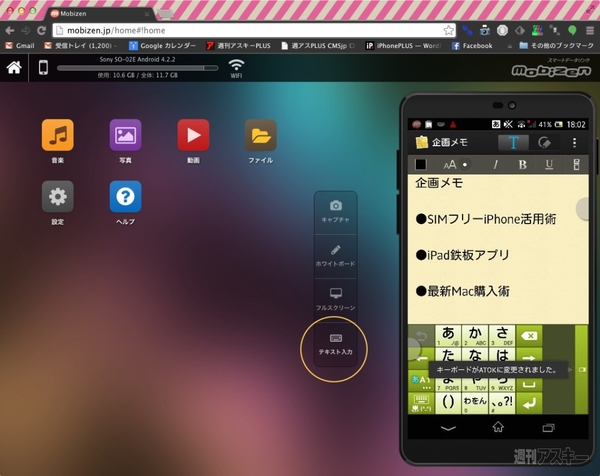Tap the わをん key on ATOK keyboard
Screen dimensions: 600x476
tap(475, 403)
